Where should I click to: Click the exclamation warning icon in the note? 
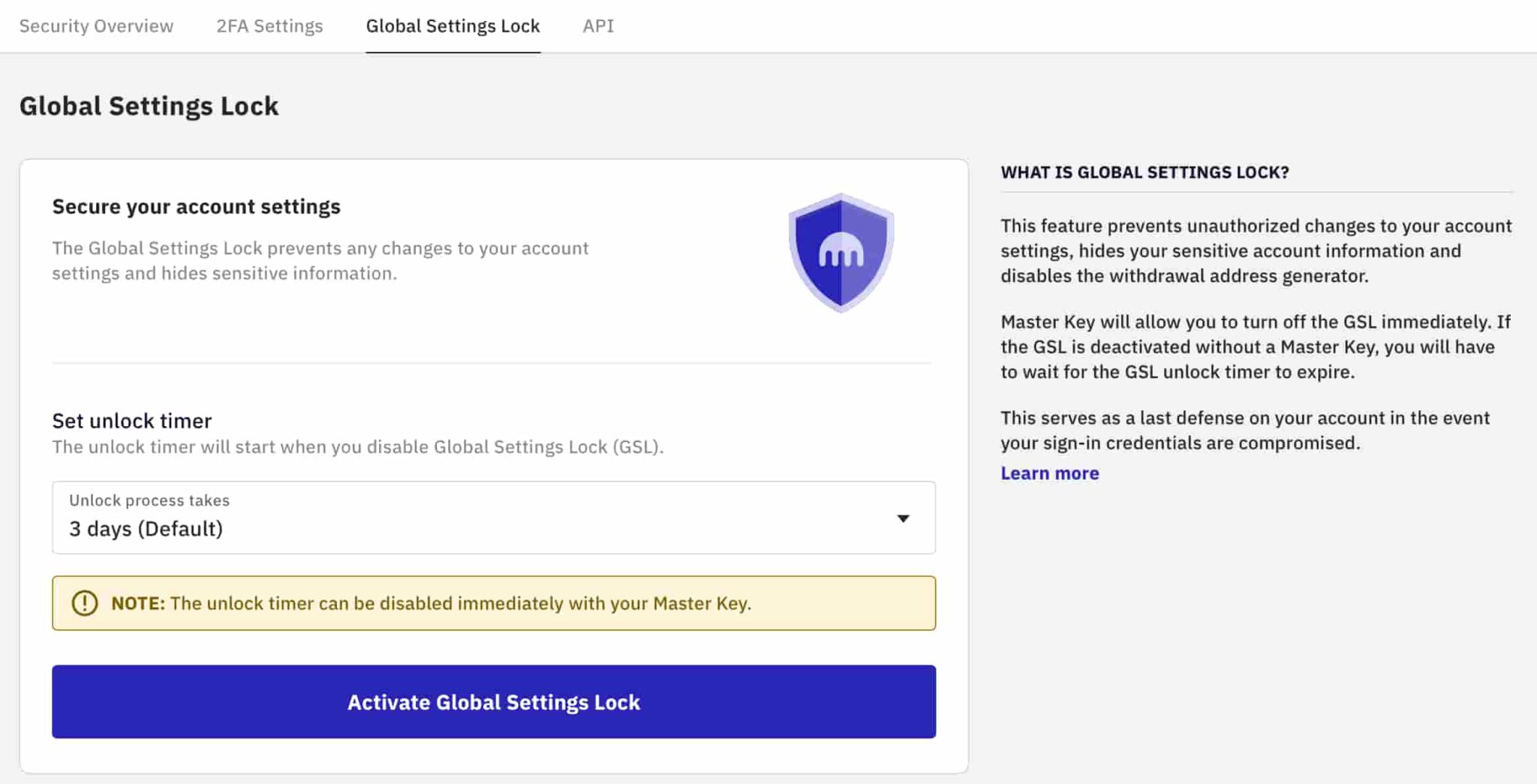tap(84, 603)
